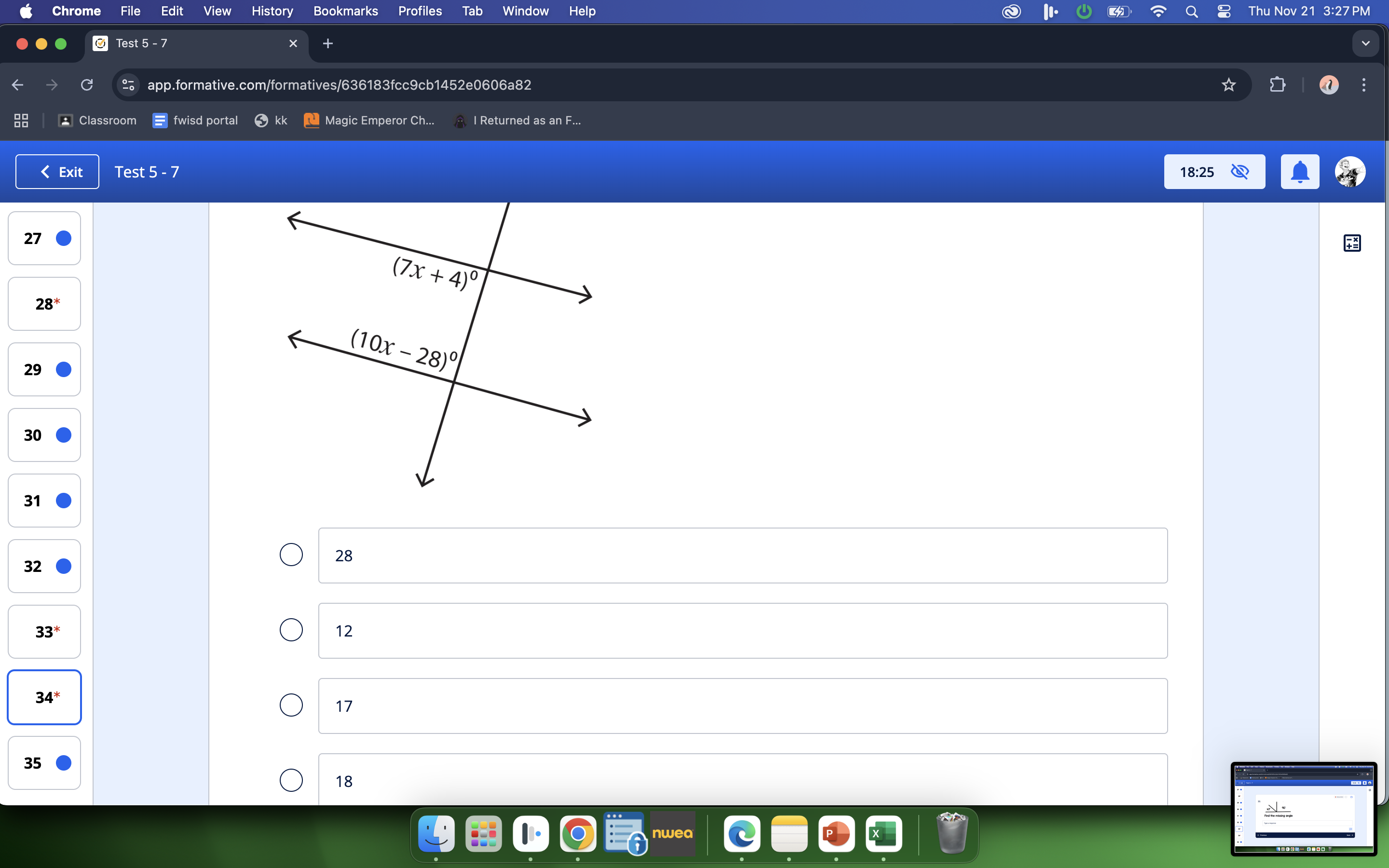Open a new tab with plus button
The image size is (1389, 868).
point(328,43)
